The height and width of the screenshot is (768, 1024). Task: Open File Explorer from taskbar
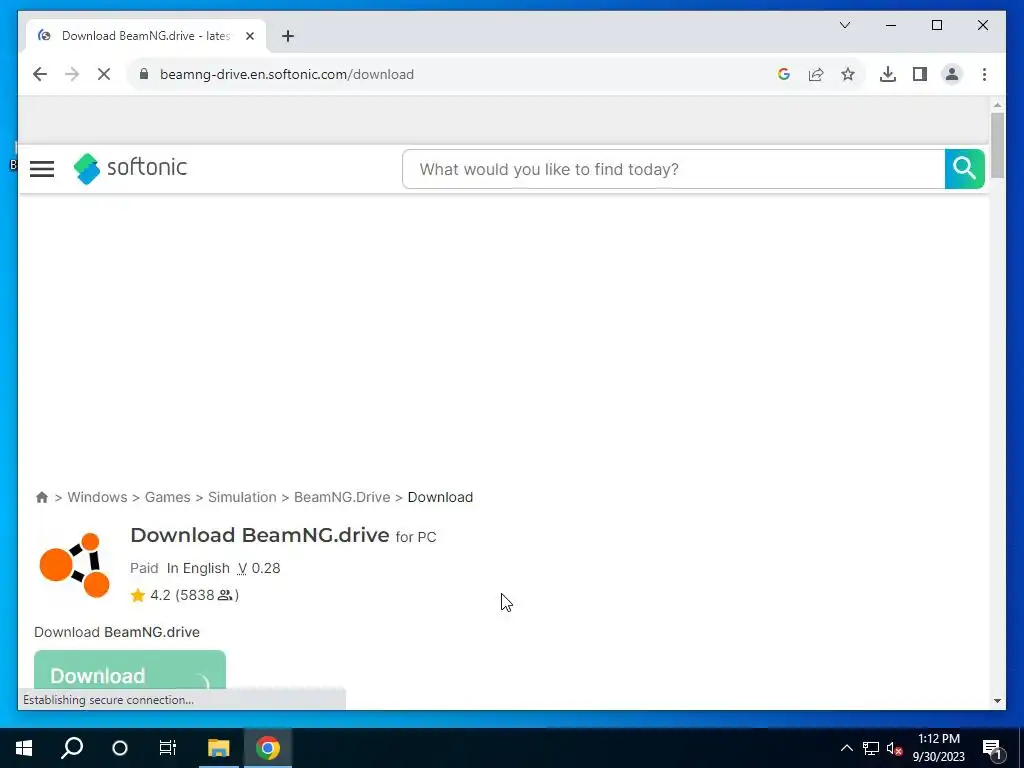coord(219,748)
